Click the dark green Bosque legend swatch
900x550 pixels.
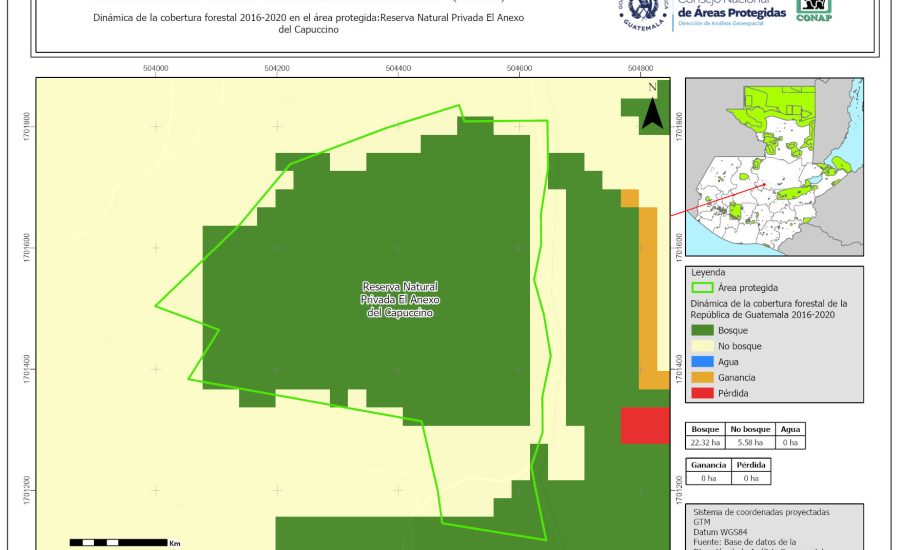pos(703,330)
